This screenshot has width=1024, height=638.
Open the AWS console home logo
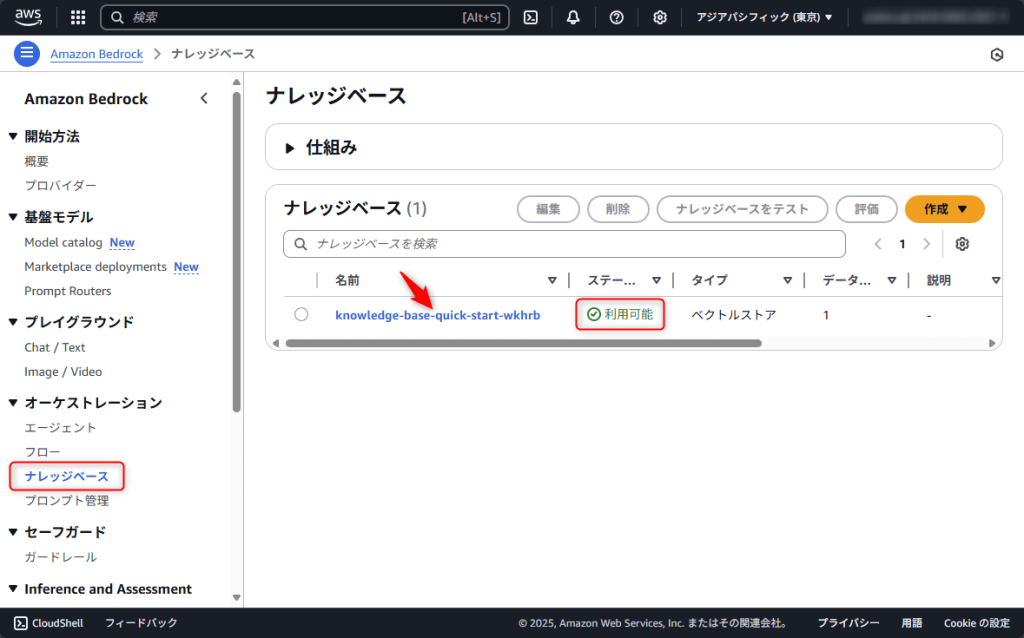(28, 17)
